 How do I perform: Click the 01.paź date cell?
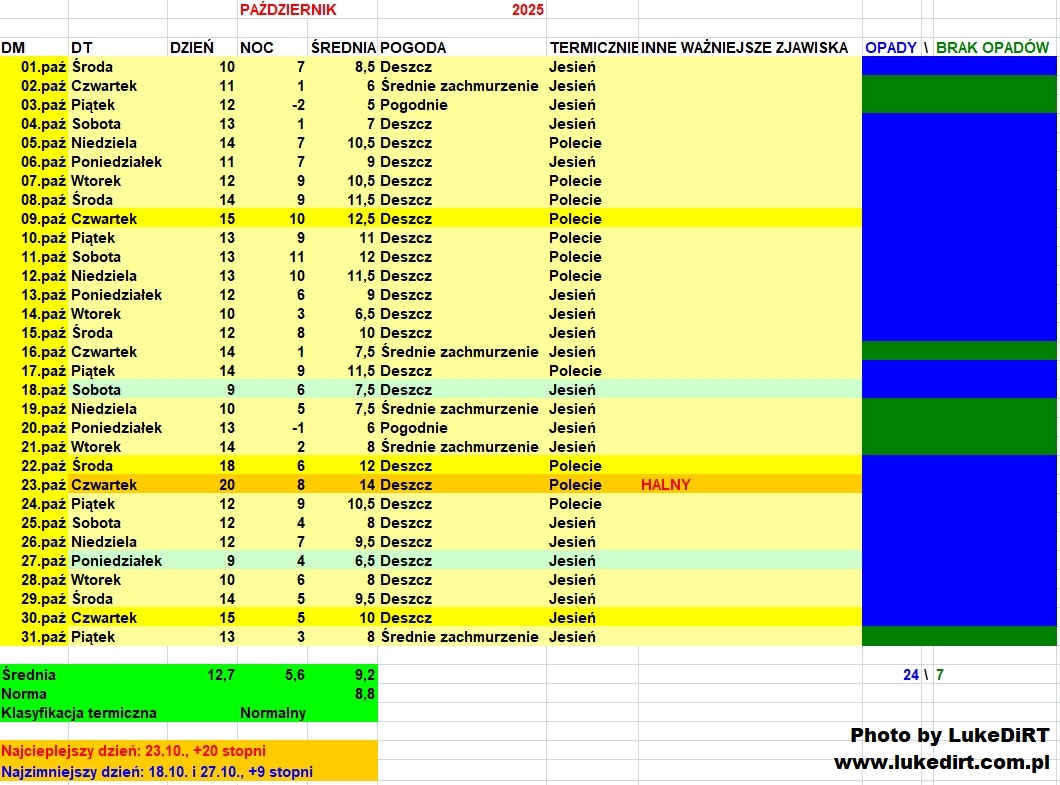43,67
